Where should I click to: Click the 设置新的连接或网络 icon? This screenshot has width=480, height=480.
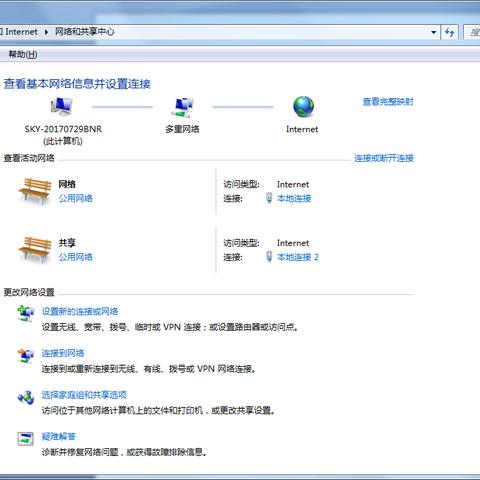(26, 313)
